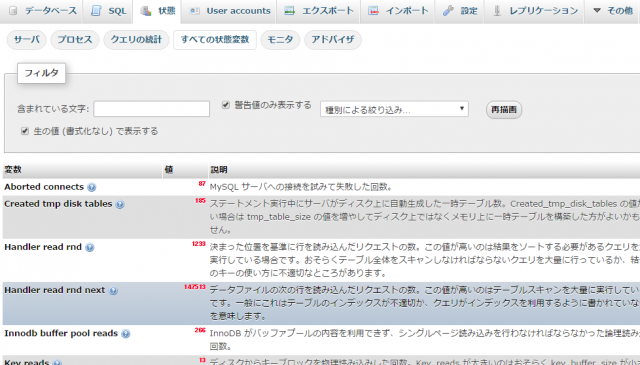Open help icon next to Handler read rnd
The width and height of the screenshot is (640, 365).
tap(89, 247)
